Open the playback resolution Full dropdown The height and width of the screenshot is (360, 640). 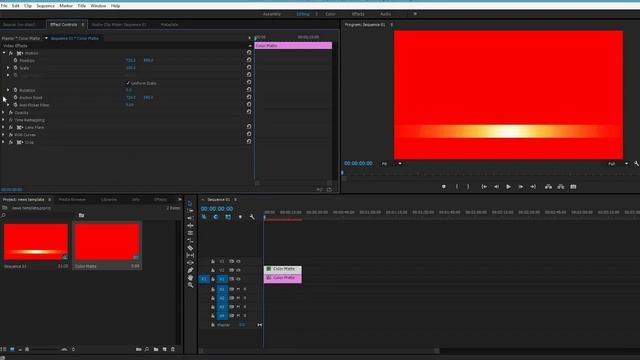(618, 164)
